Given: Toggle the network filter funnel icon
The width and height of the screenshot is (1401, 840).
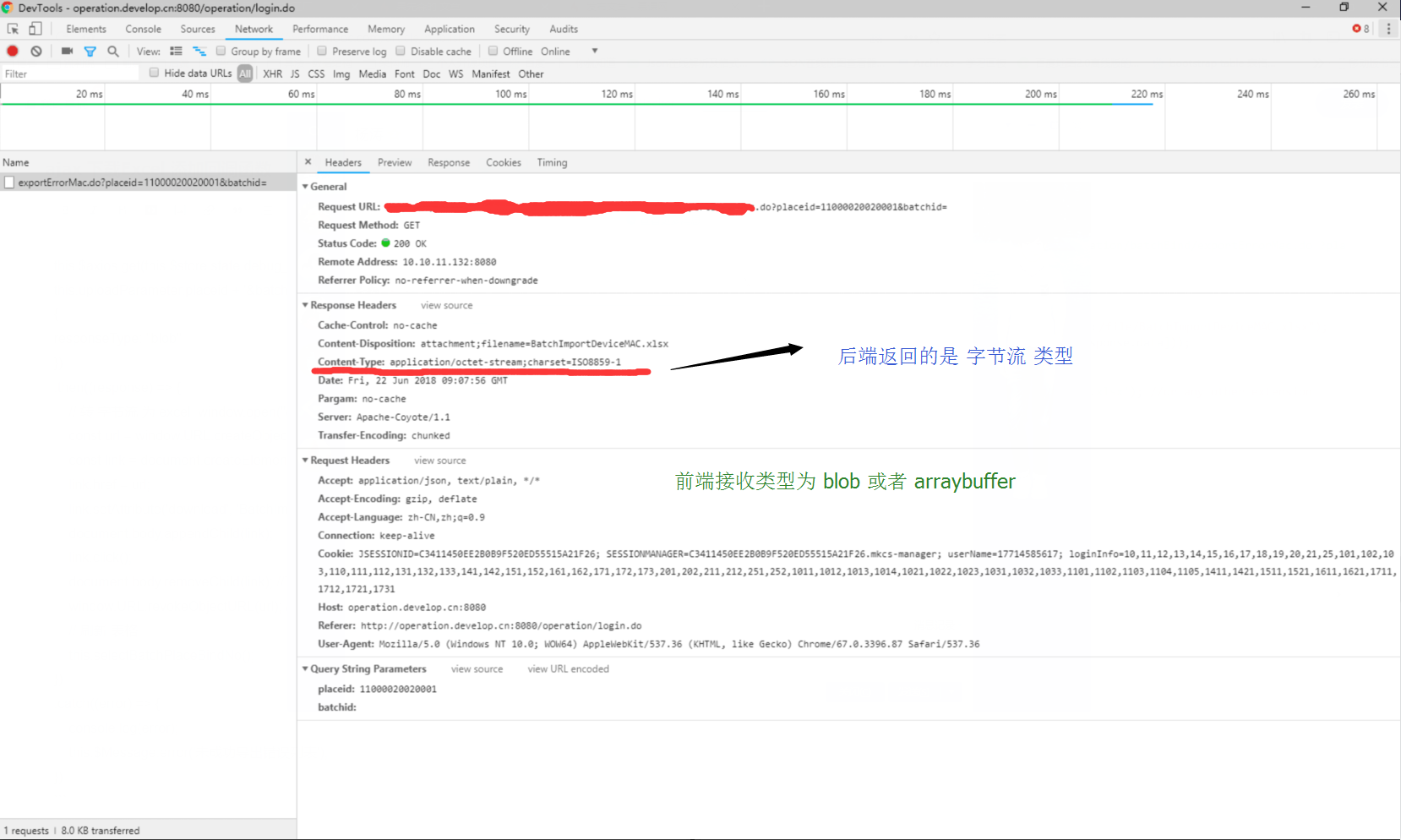Looking at the screenshot, I should (x=90, y=52).
